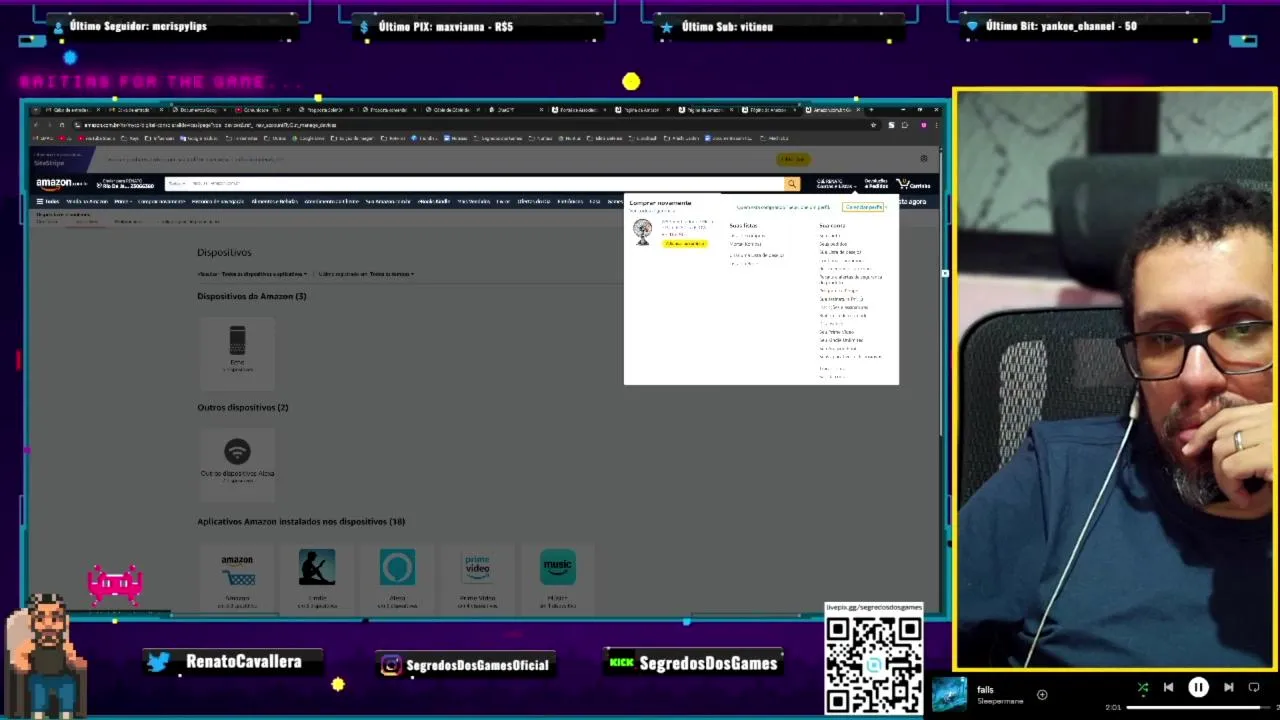Click the 'falls' album cover thumbnail
This screenshot has width=1280, height=720.
tap(950, 694)
